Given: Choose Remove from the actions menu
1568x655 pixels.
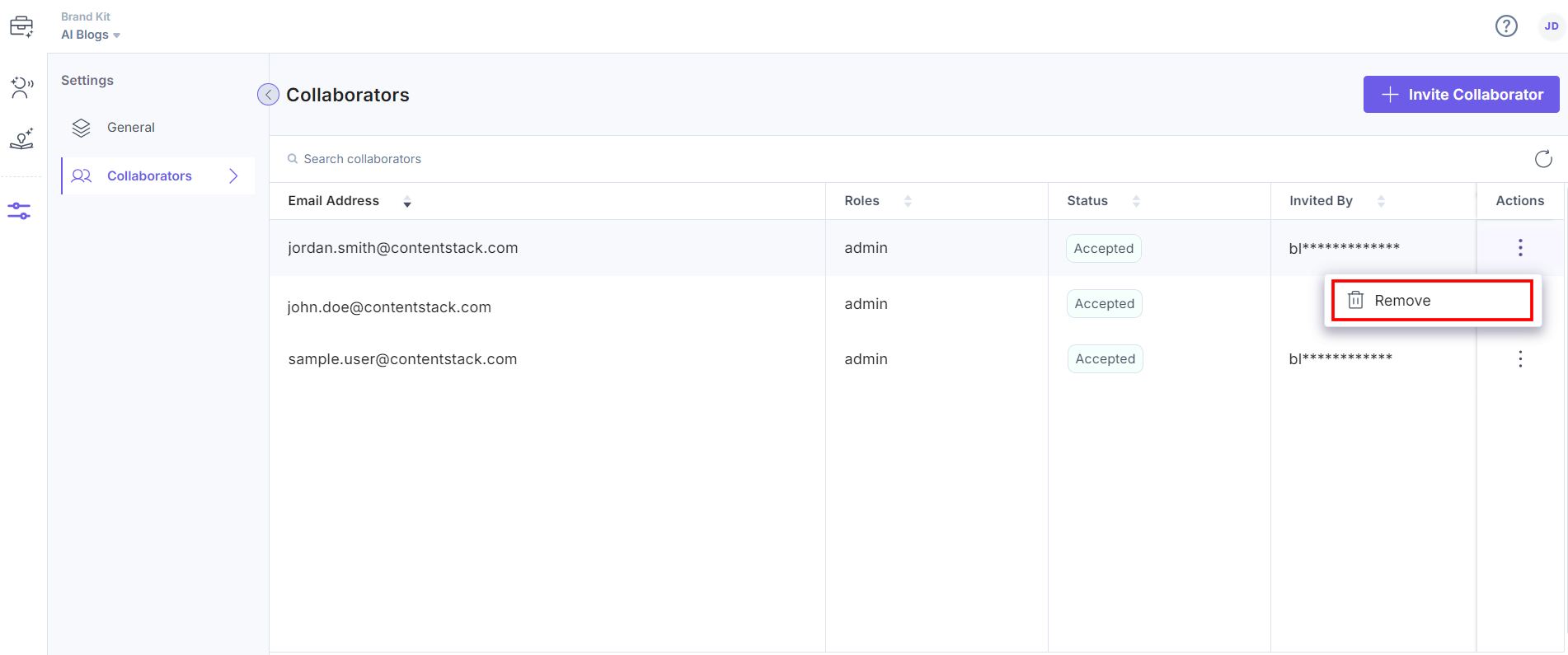Looking at the screenshot, I should click(x=1433, y=301).
